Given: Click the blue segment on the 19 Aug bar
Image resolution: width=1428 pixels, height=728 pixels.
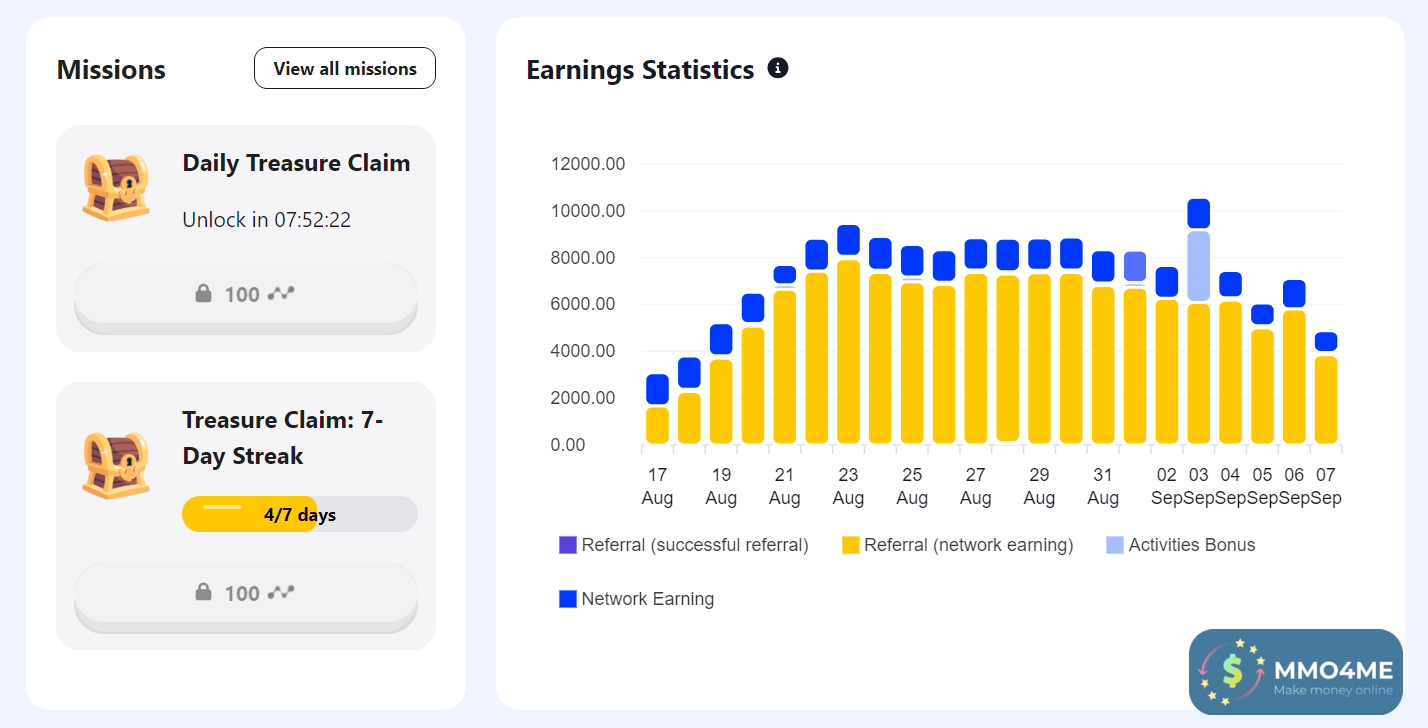Looking at the screenshot, I should click(721, 339).
